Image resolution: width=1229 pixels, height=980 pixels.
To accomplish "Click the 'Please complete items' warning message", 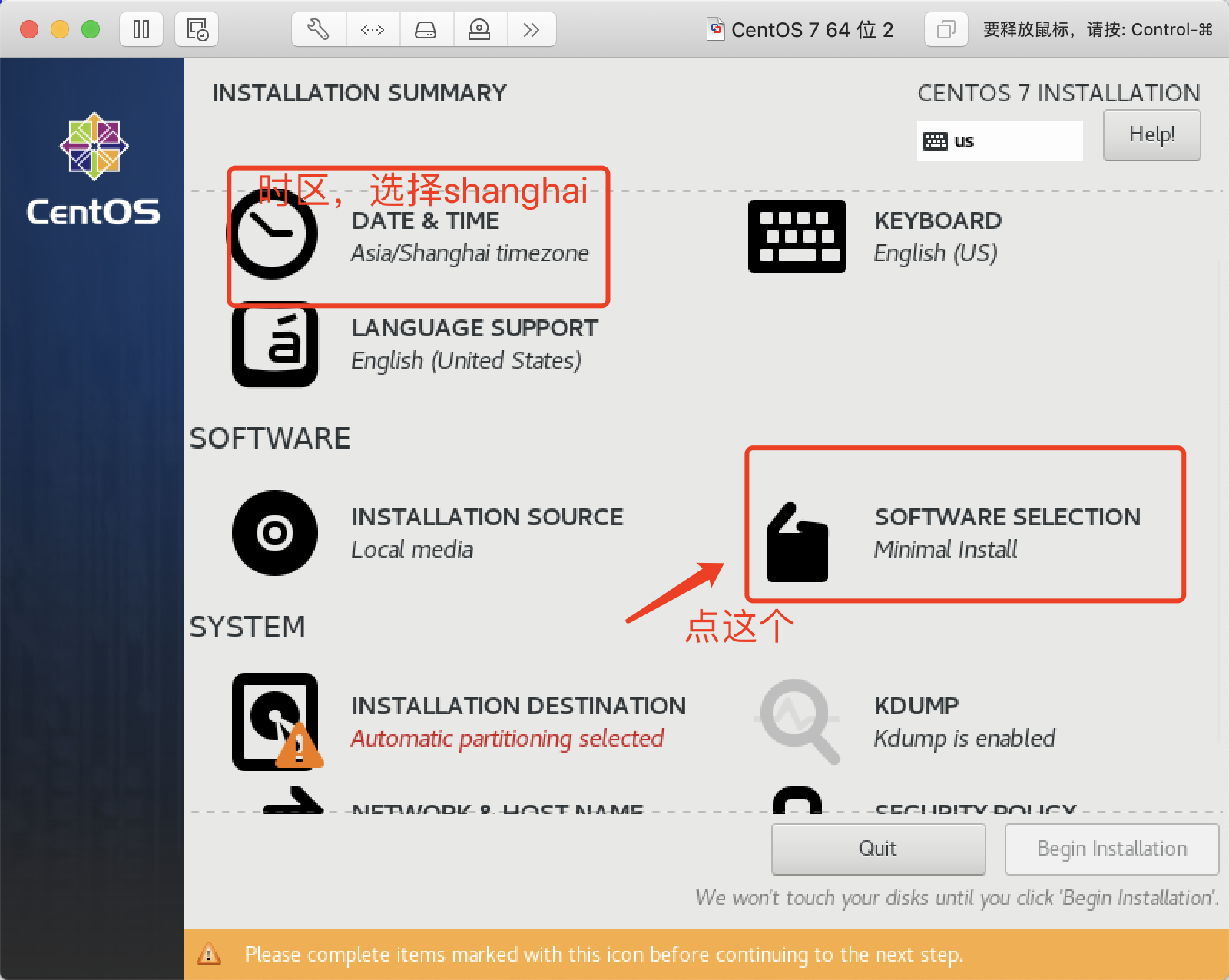I will 604,955.
